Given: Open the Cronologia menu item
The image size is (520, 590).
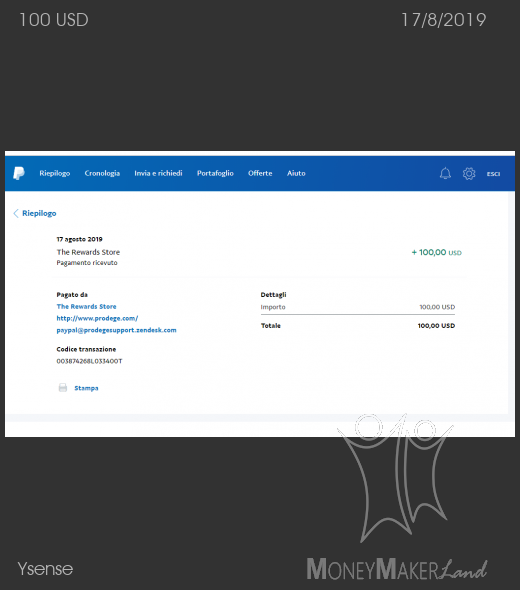Looking at the screenshot, I should pyautogui.click(x=102, y=173).
